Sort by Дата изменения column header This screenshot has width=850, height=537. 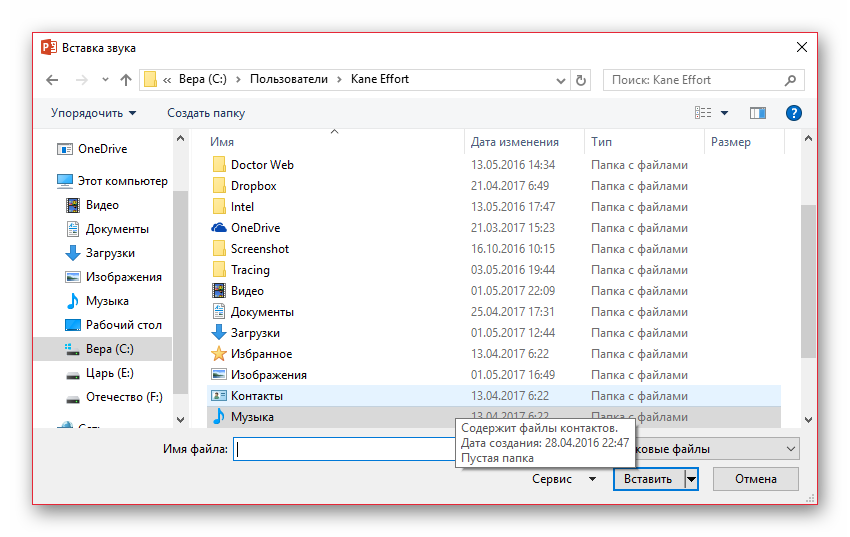[x=514, y=142]
